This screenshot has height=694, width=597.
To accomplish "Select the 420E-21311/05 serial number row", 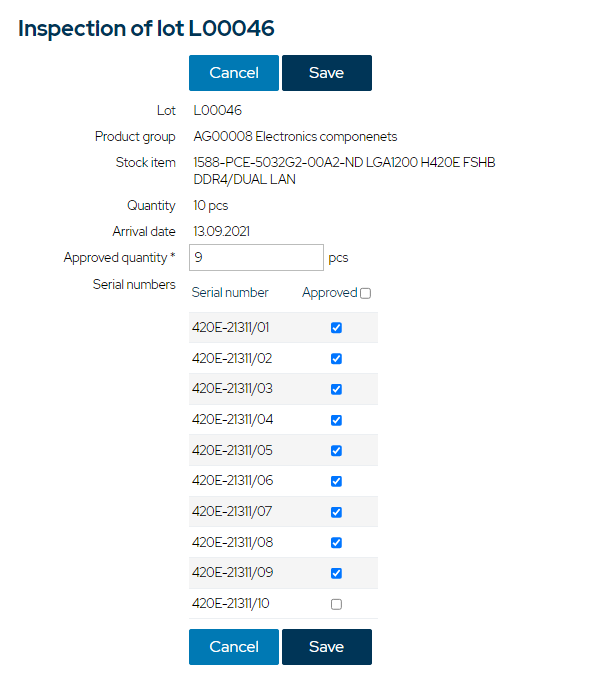I will [283, 450].
